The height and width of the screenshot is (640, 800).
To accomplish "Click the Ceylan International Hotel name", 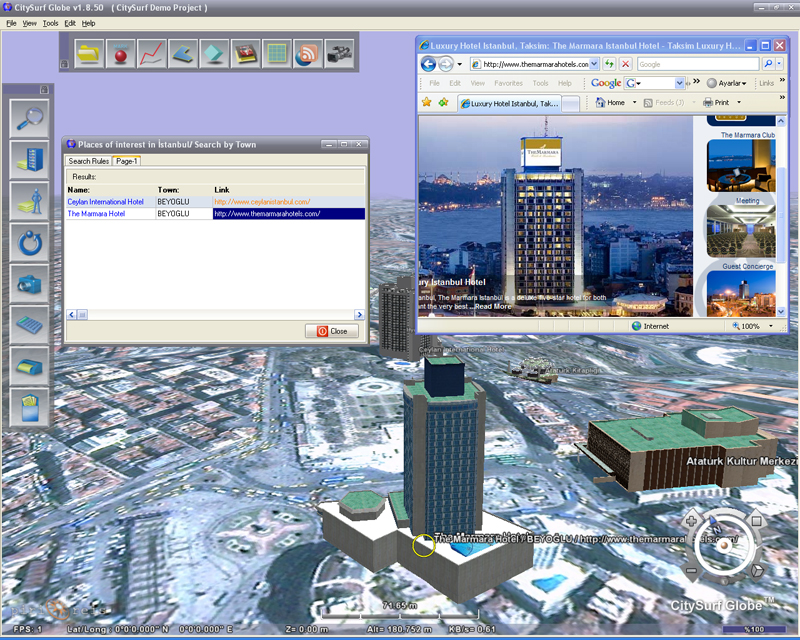I will pos(106,202).
